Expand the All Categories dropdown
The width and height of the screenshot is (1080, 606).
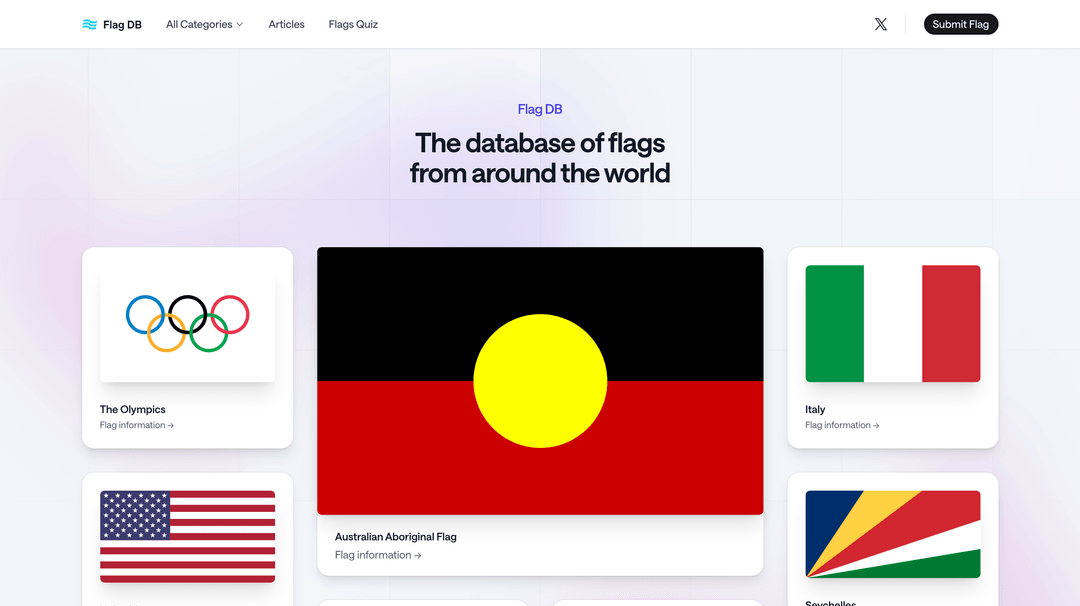tap(204, 24)
